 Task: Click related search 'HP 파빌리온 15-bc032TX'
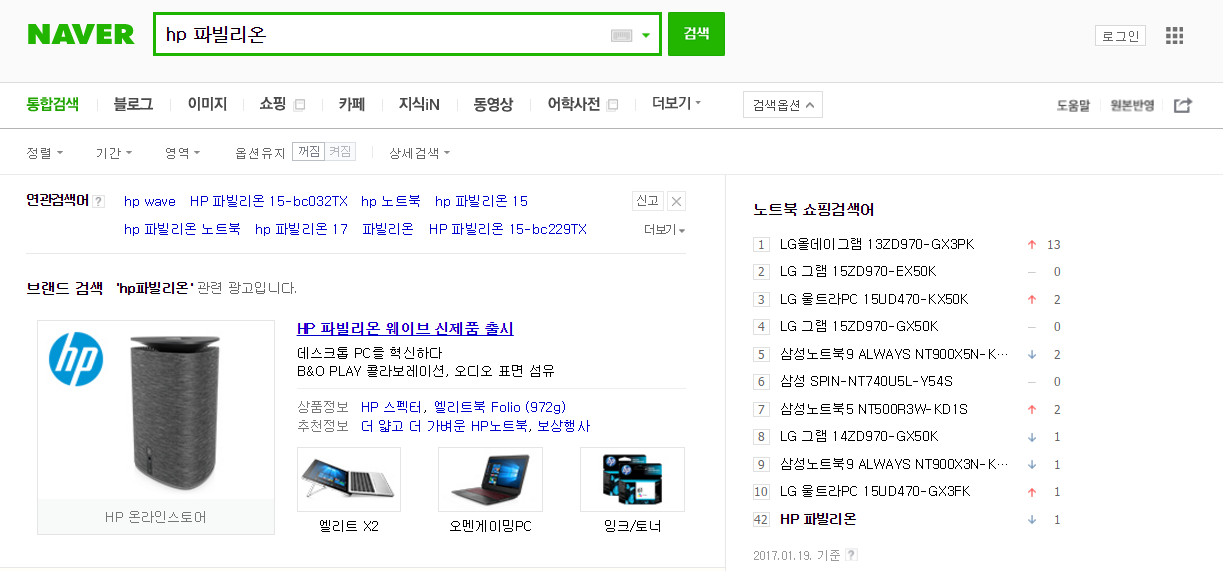[269, 201]
